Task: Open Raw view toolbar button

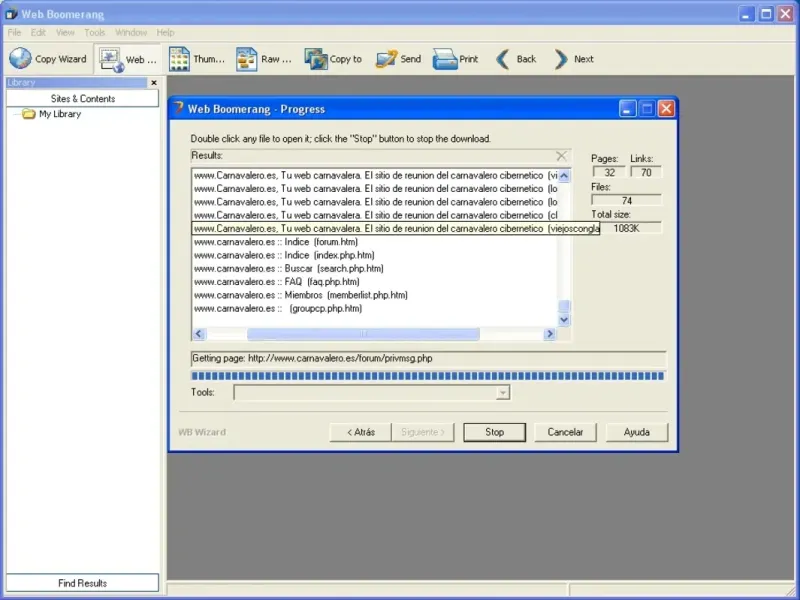Action: pyautogui.click(x=264, y=59)
